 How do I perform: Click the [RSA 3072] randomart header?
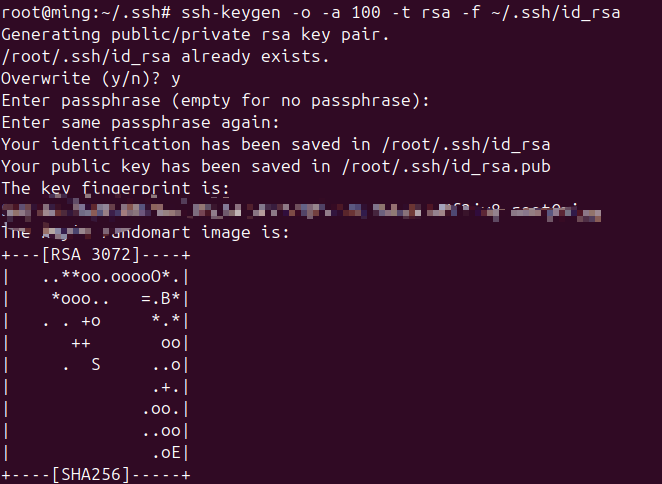(x=91, y=254)
